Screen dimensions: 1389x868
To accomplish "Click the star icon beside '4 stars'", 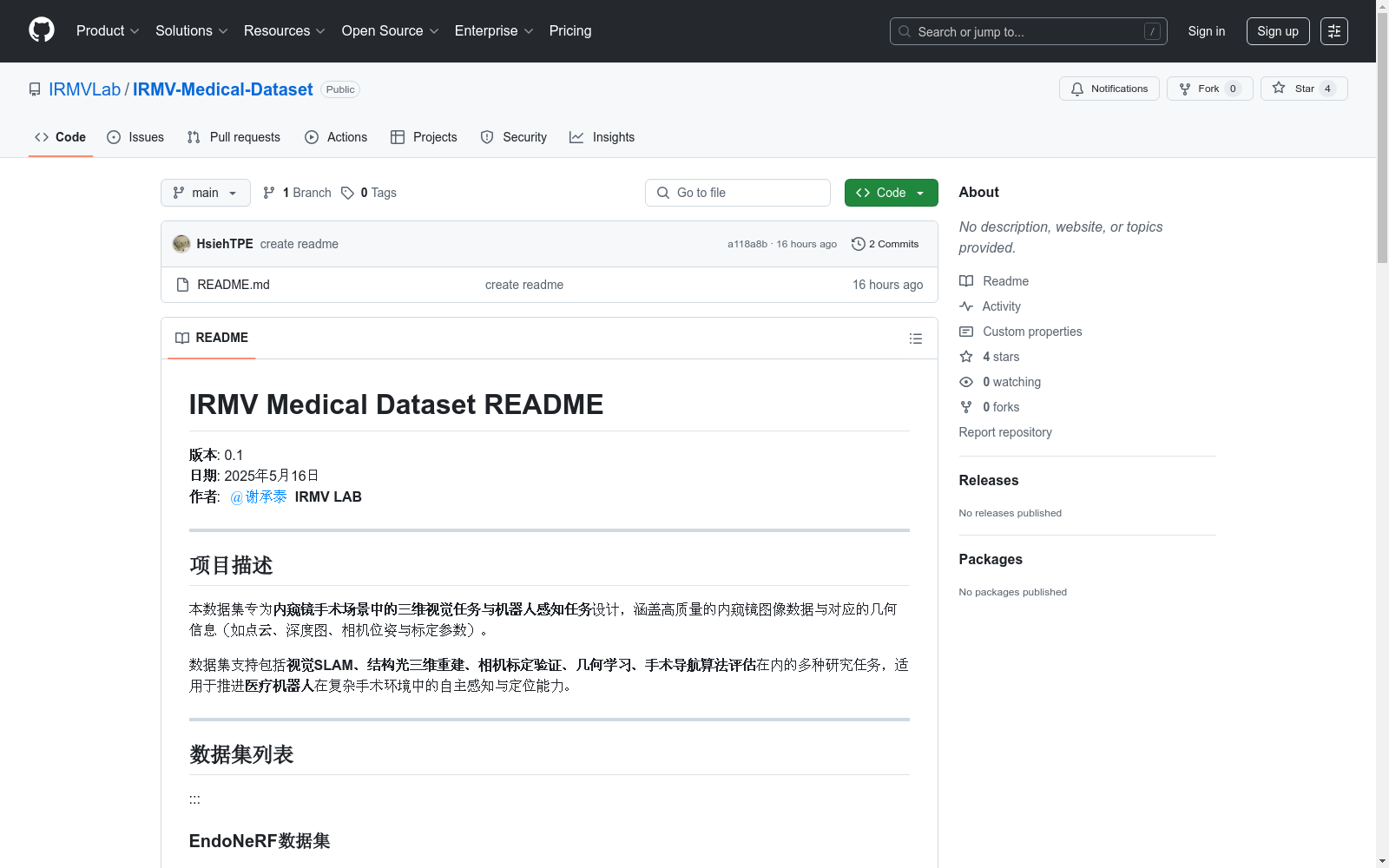I will (x=966, y=357).
